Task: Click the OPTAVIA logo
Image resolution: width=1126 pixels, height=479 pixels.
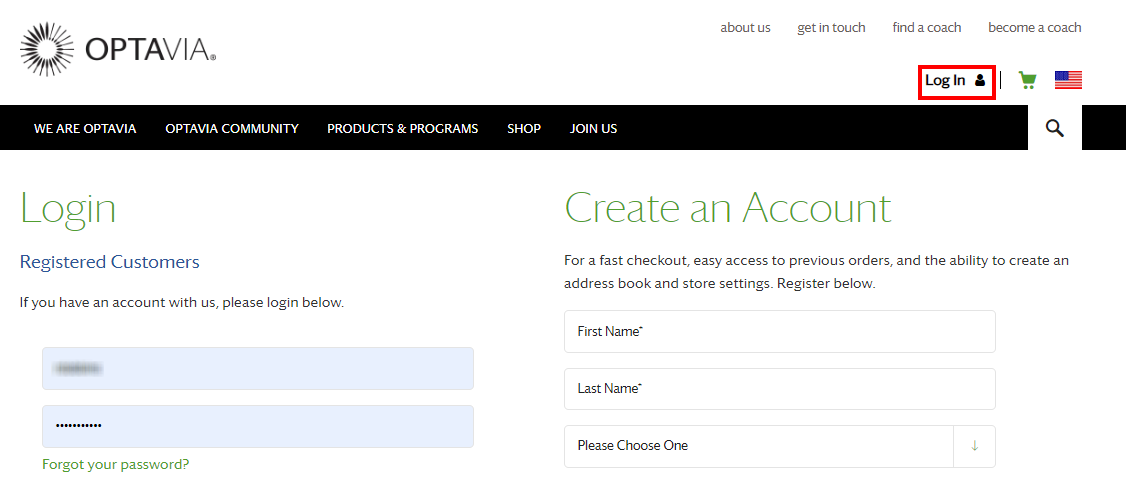Action: [118, 49]
